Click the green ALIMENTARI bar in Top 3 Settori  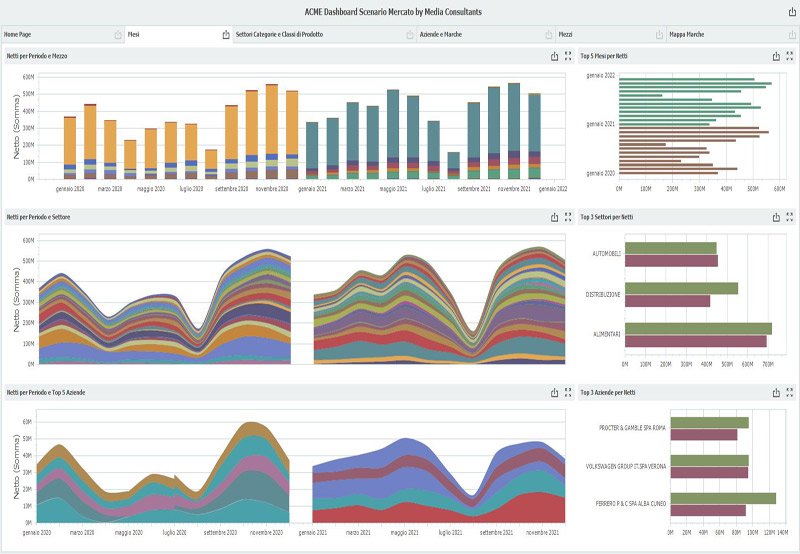click(x=698, y=328)
